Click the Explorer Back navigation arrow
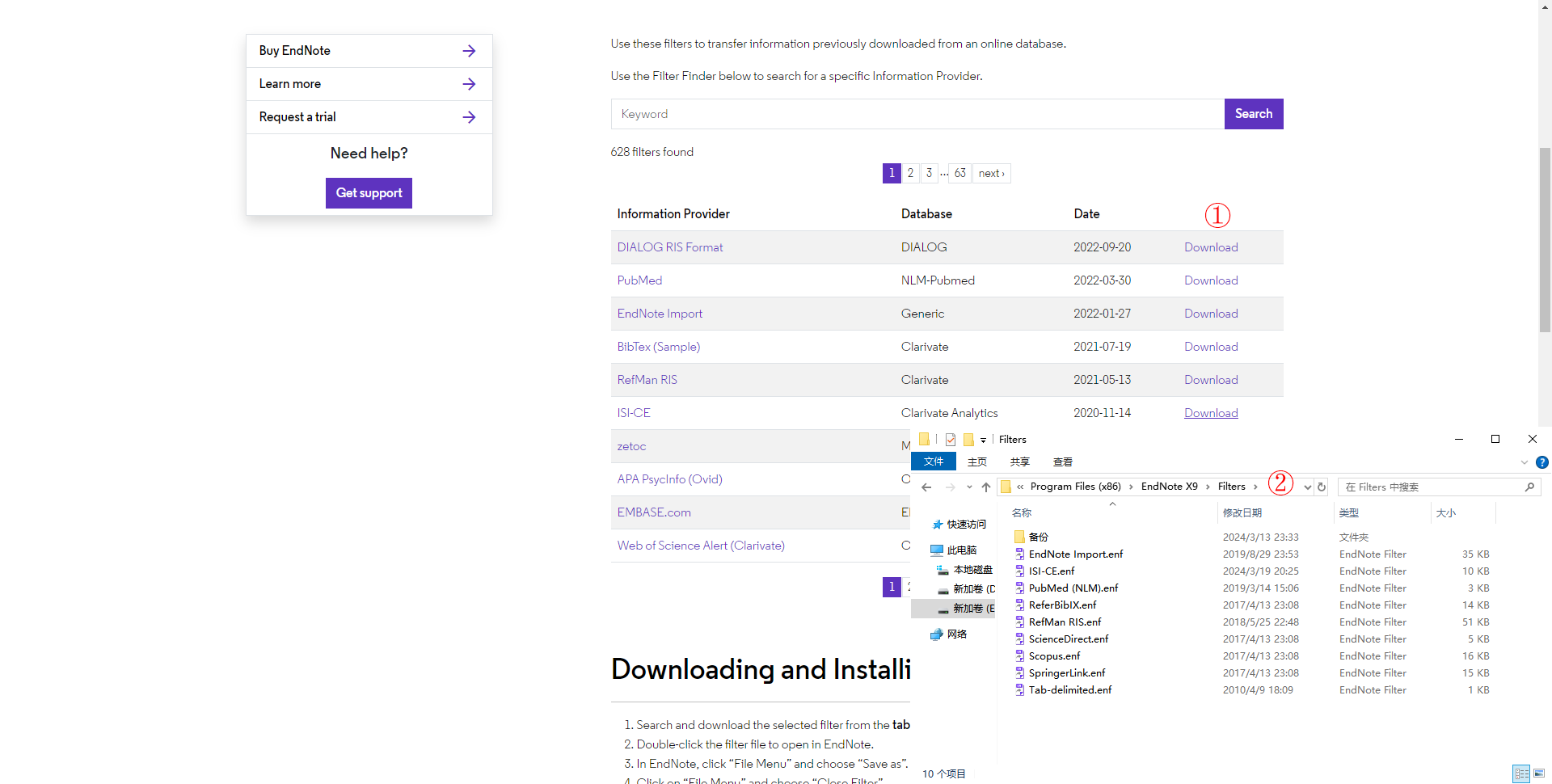 pyautogui.click(x=926, y=487)
